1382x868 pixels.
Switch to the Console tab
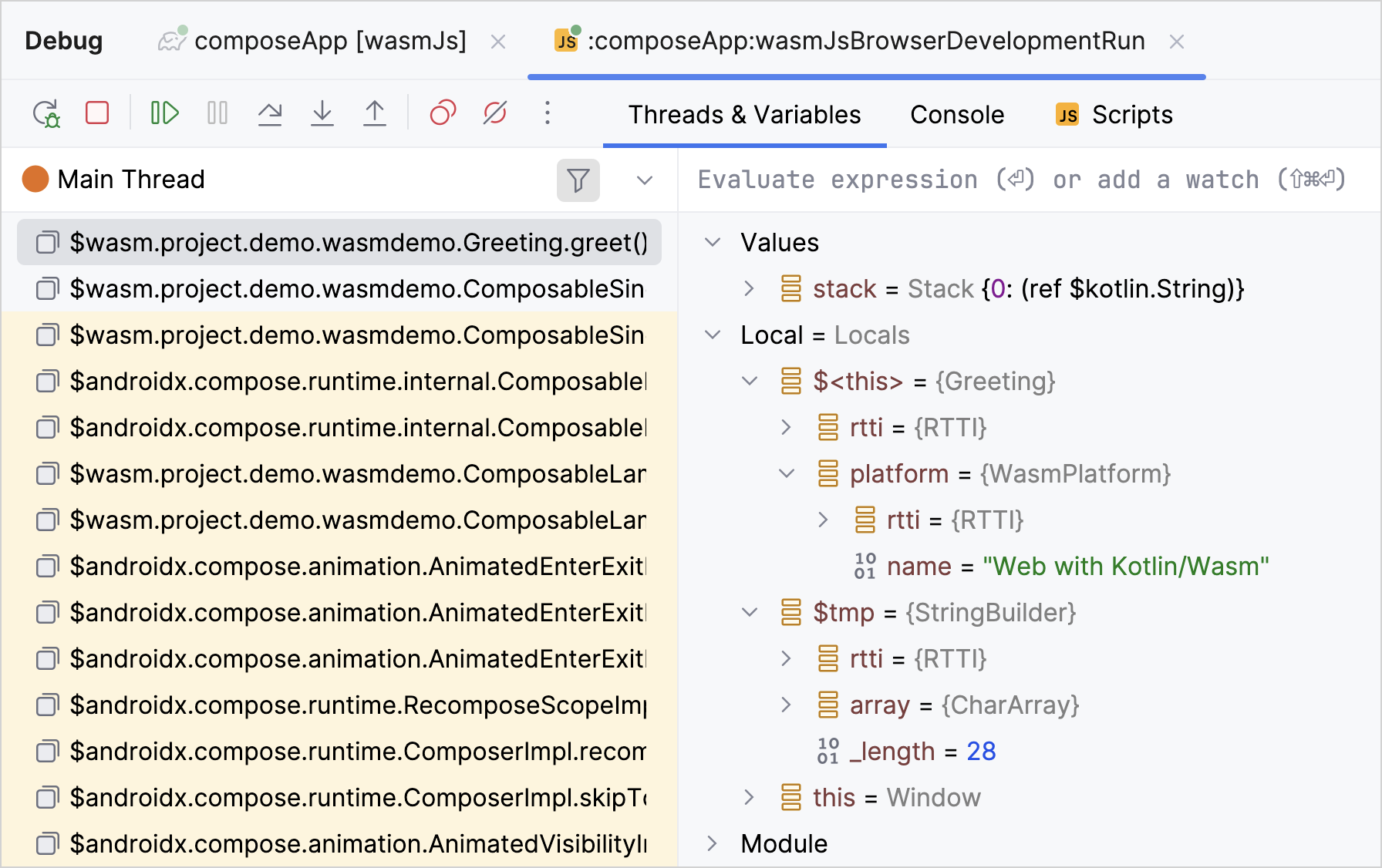pos(956,115)
